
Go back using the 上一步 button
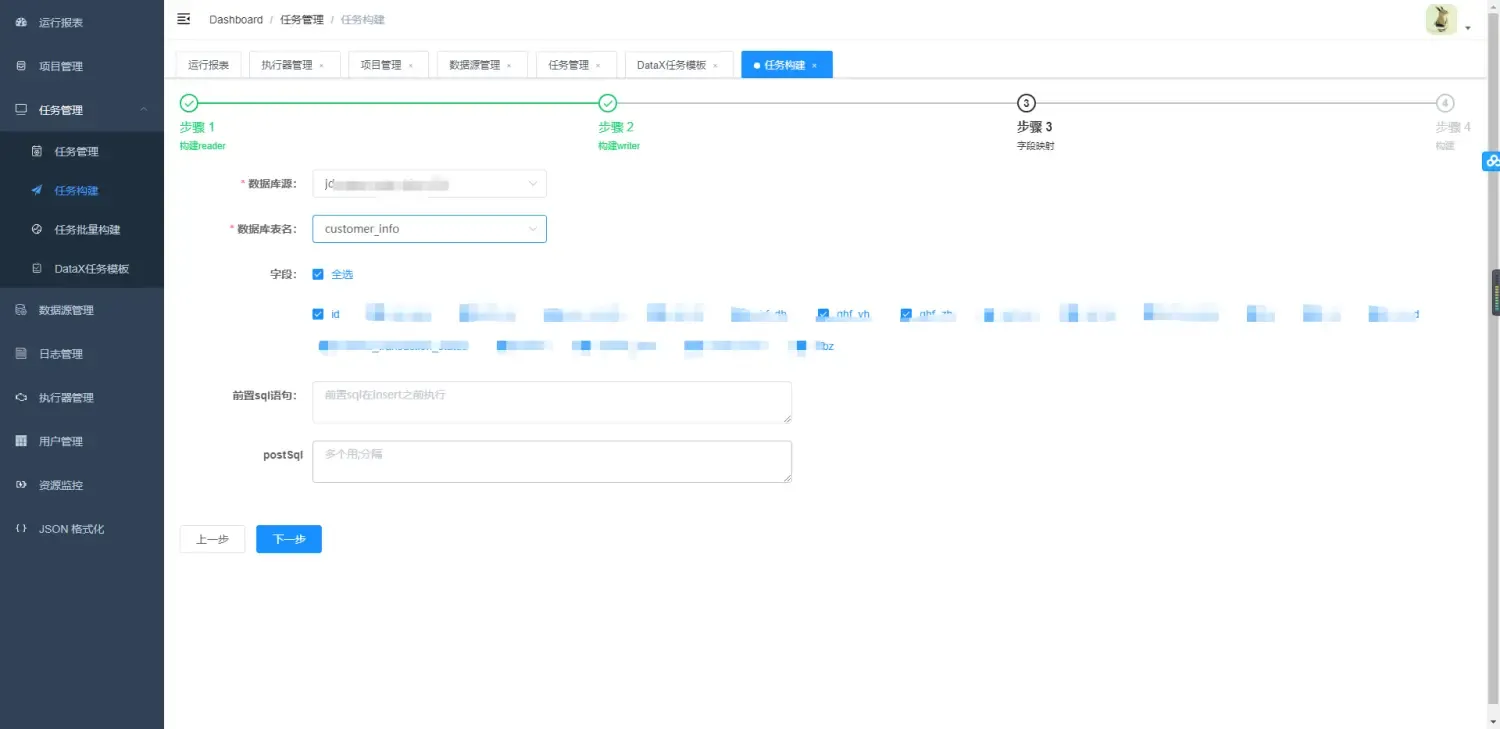coord(211,539)
